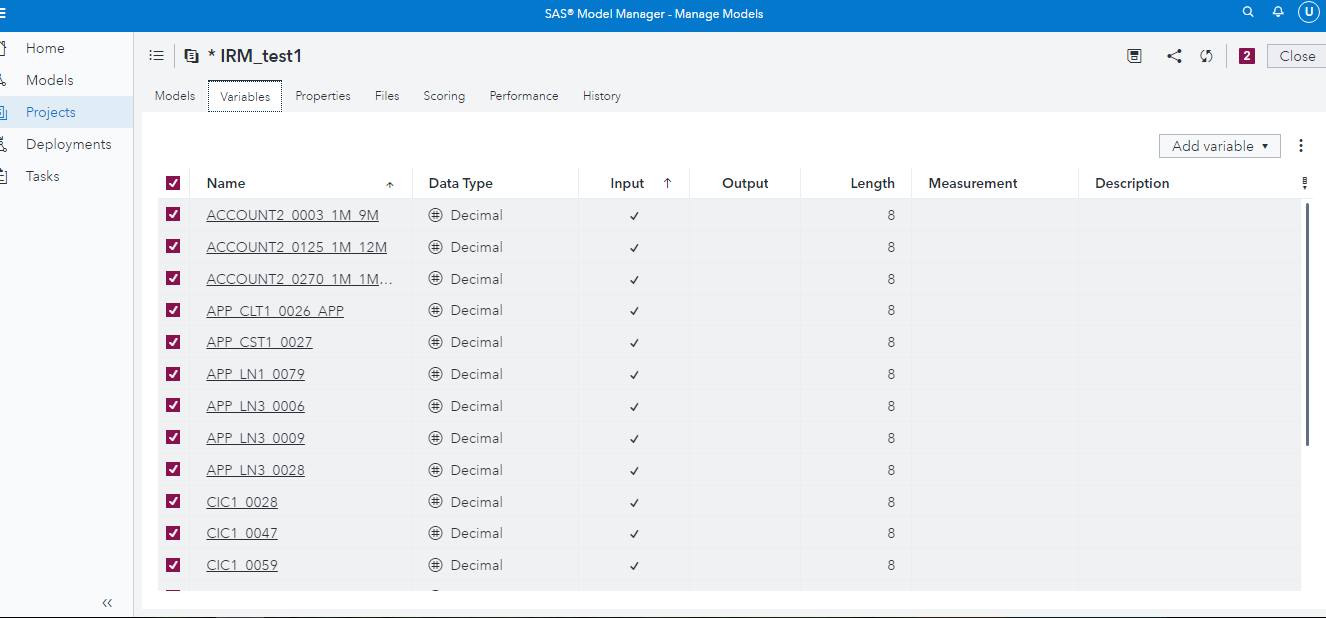Refresh the project view
The height and width of the screenshot is (618, 1326).
click(x=1206, y=56)
